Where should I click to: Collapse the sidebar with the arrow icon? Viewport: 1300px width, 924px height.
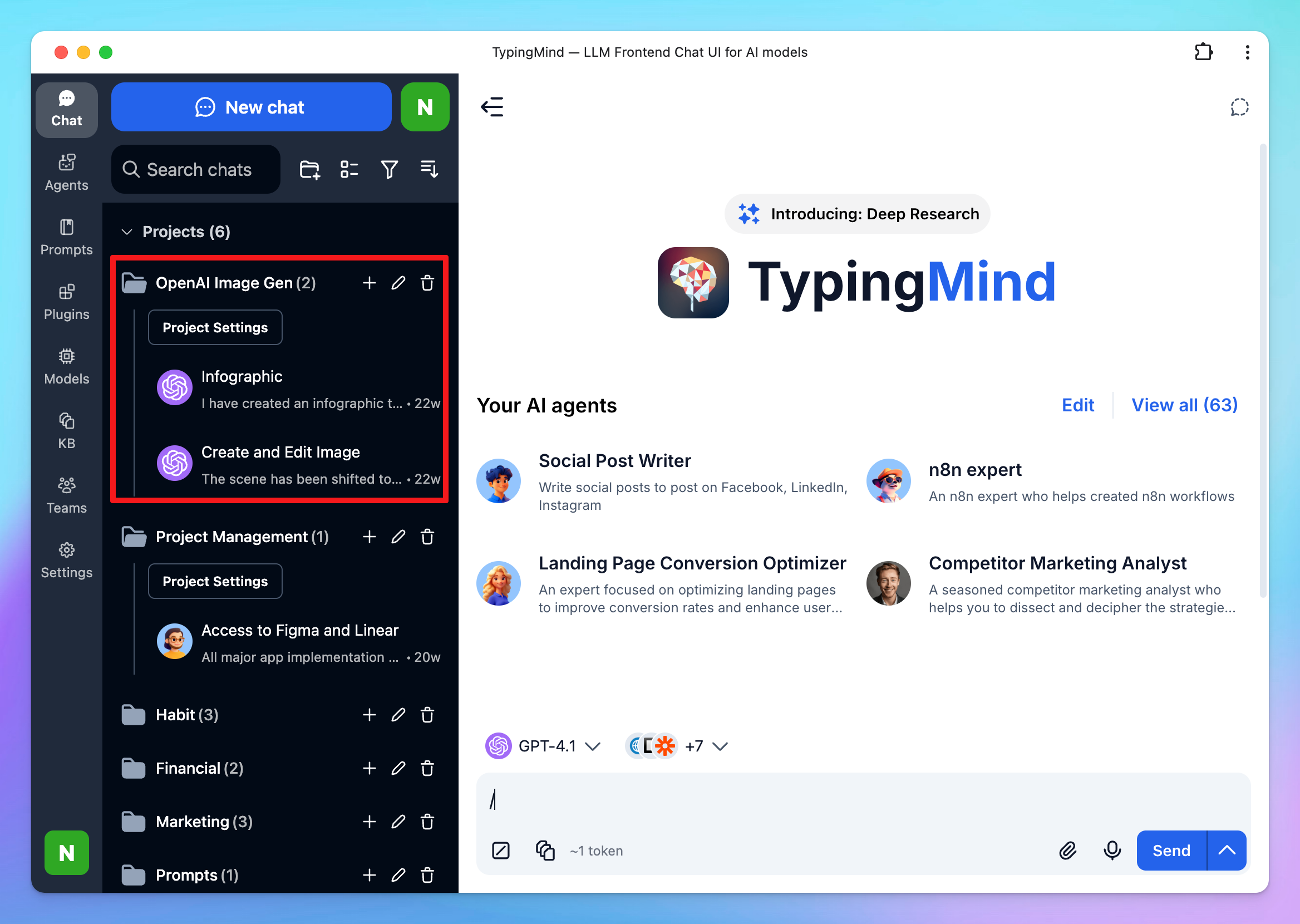493,107
